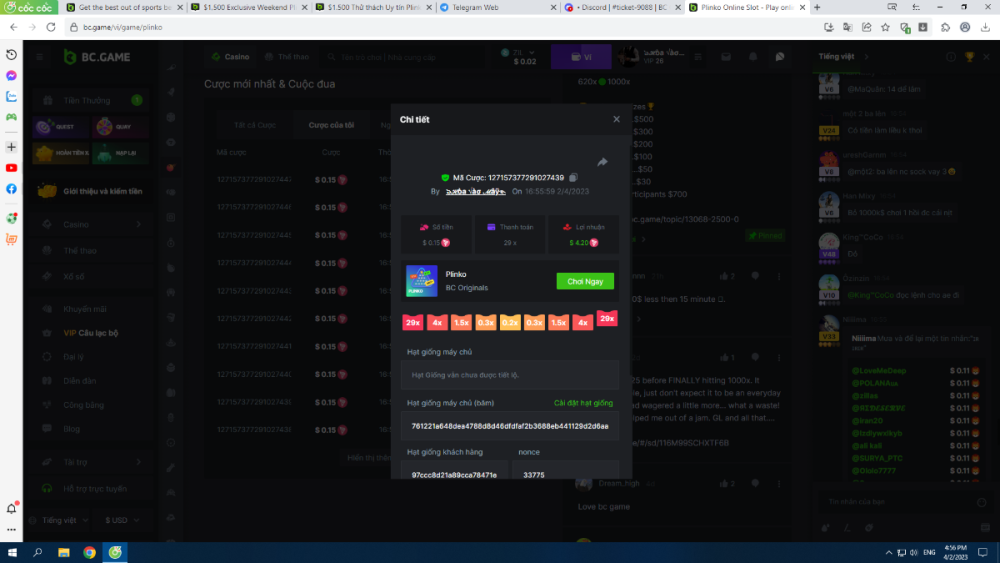Open the notification bell in browser sidebar
1000x563 pixels.
pos(12,508)
